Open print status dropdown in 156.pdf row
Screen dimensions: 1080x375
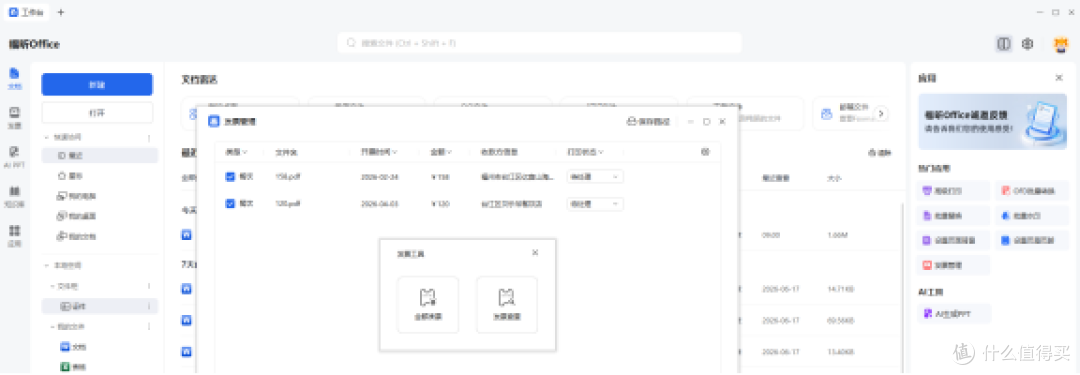click(x=595, y=177)
